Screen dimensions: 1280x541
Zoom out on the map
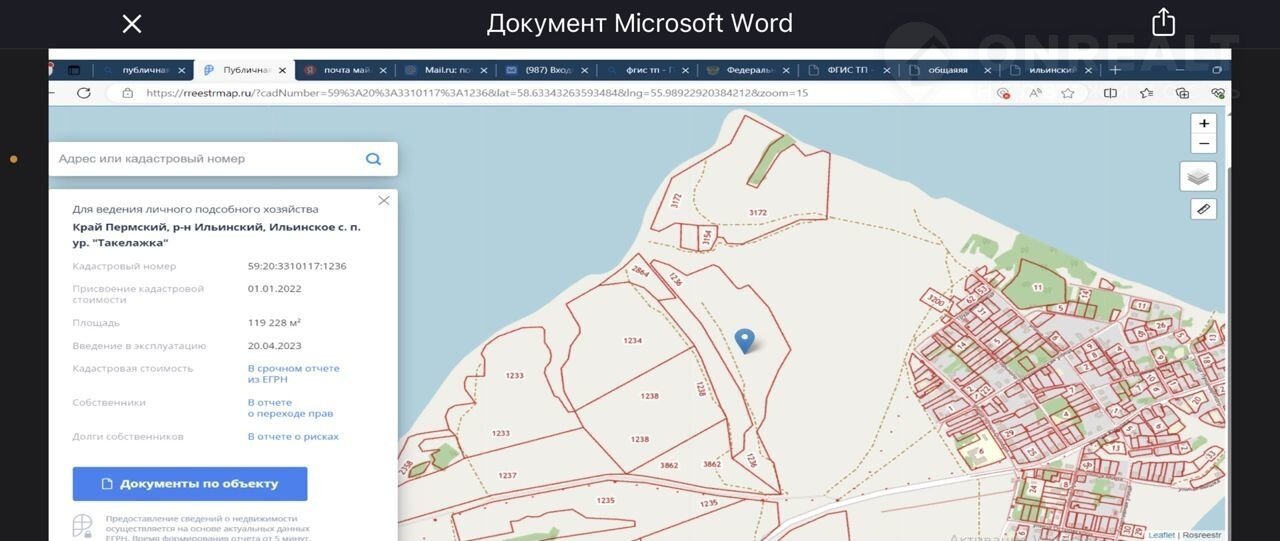click(x=1204, y=143)
